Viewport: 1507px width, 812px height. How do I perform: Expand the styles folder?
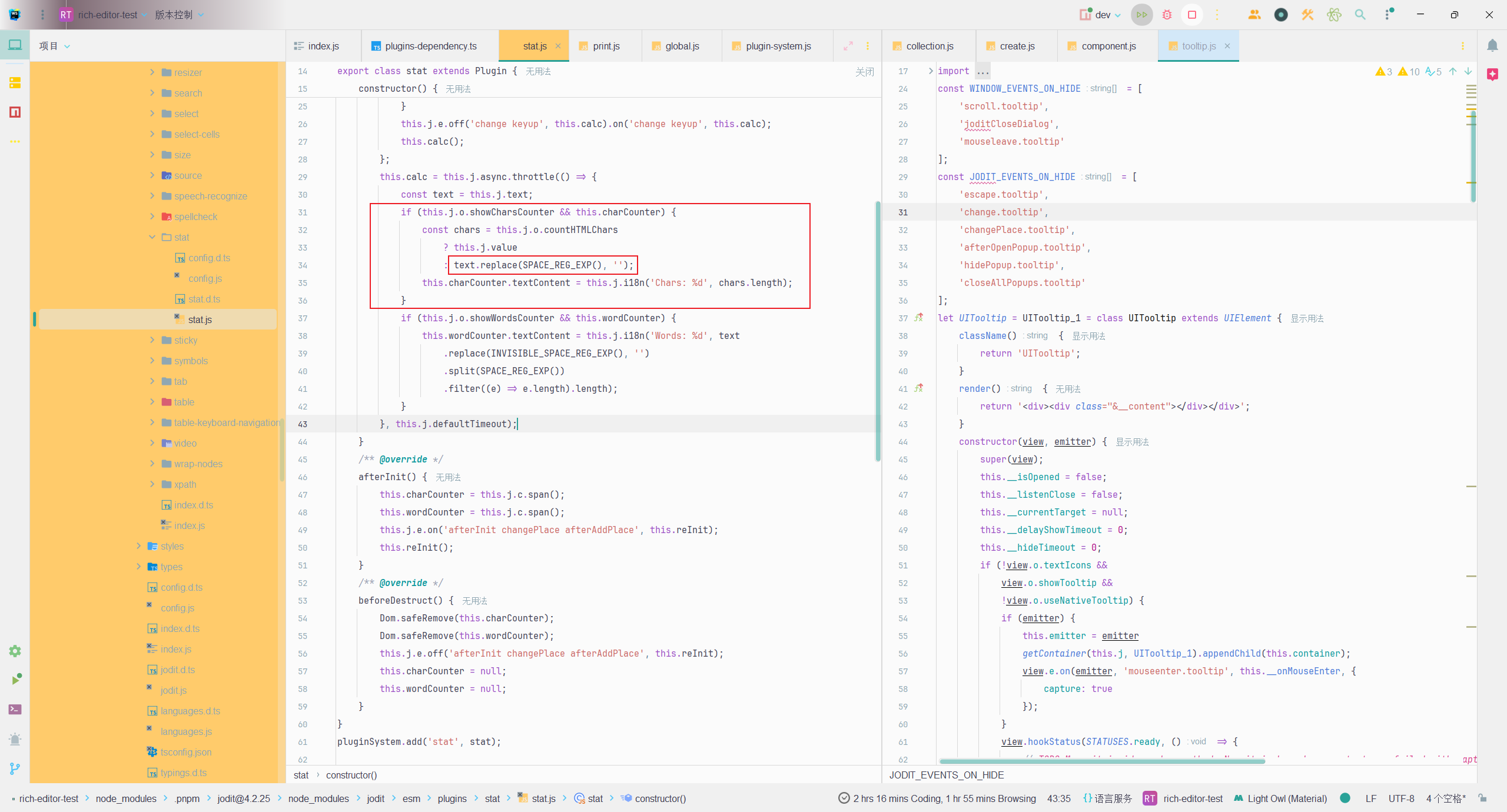(x=138, y=546)
